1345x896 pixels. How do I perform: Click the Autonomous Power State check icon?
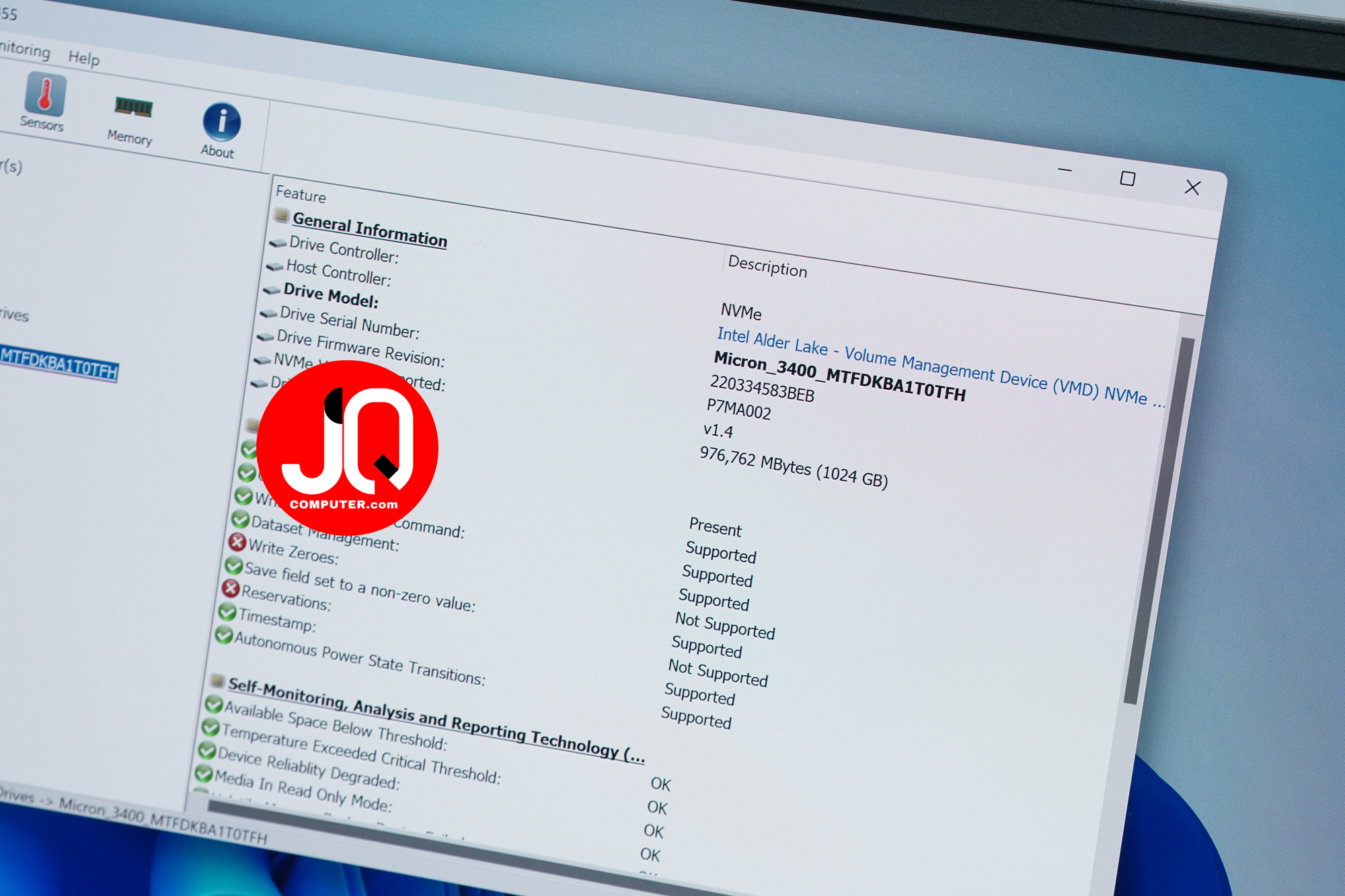pos(223,635)
